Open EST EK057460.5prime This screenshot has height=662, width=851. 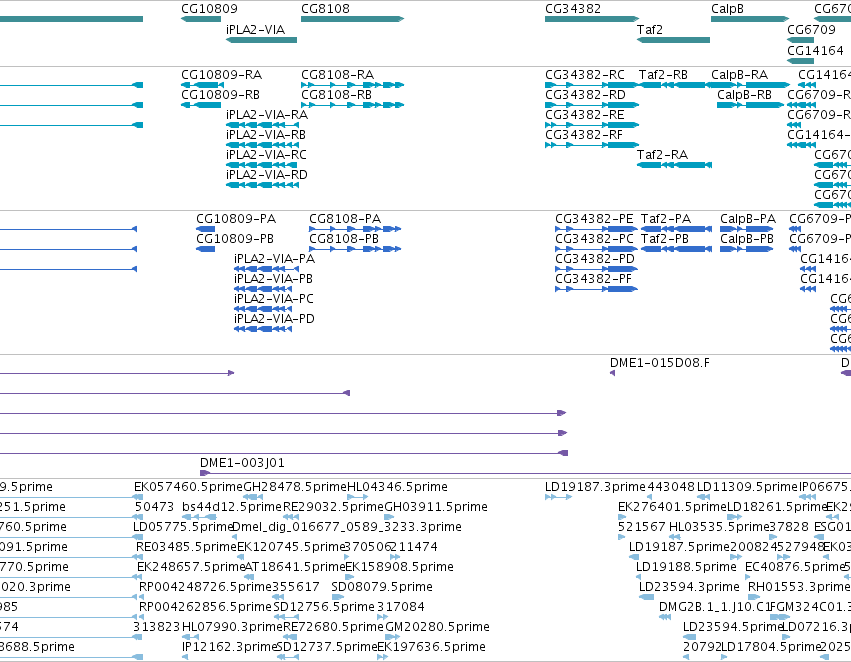click(x=138, y=496)
